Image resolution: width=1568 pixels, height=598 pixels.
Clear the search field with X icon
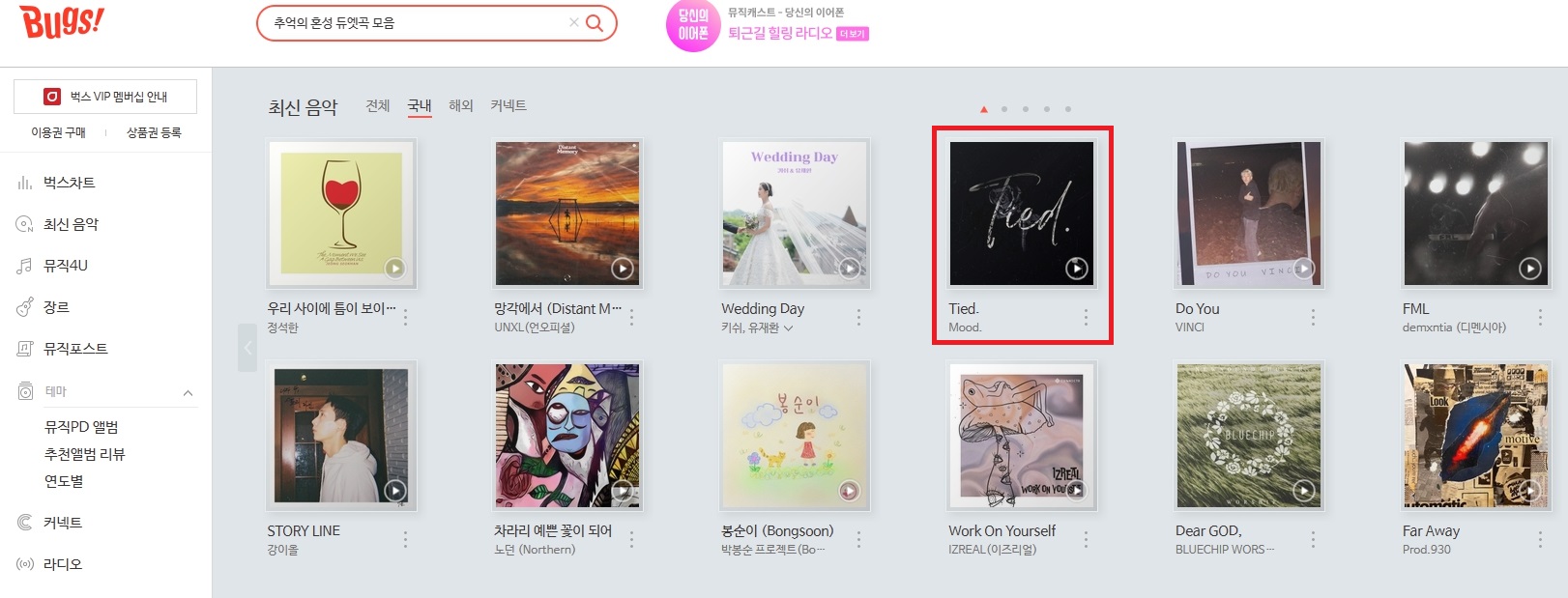573,22
